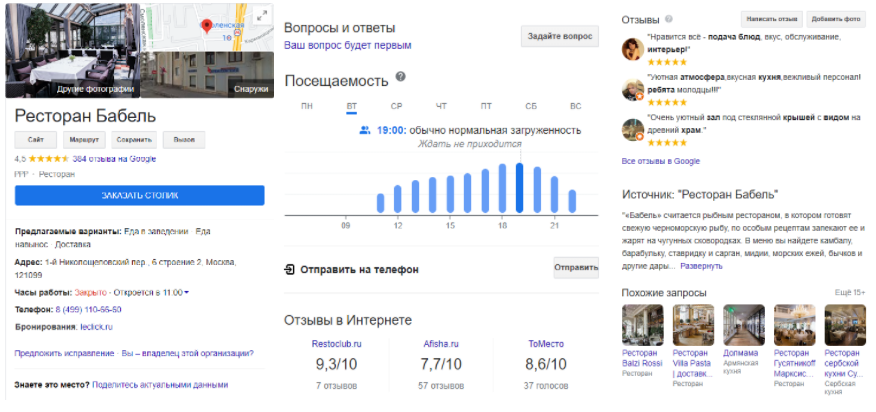Click second reviewer's avatar
Screen dimensions: 876x412
pyautogui.click(x=633, y=89)
